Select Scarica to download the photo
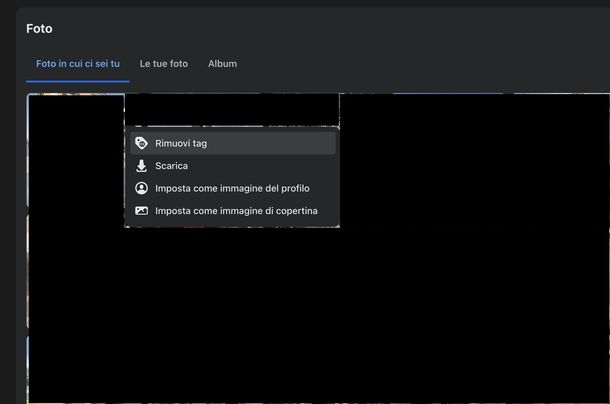Image resolution: width=610 pixels, height=404 pixels. coord(171,166)
